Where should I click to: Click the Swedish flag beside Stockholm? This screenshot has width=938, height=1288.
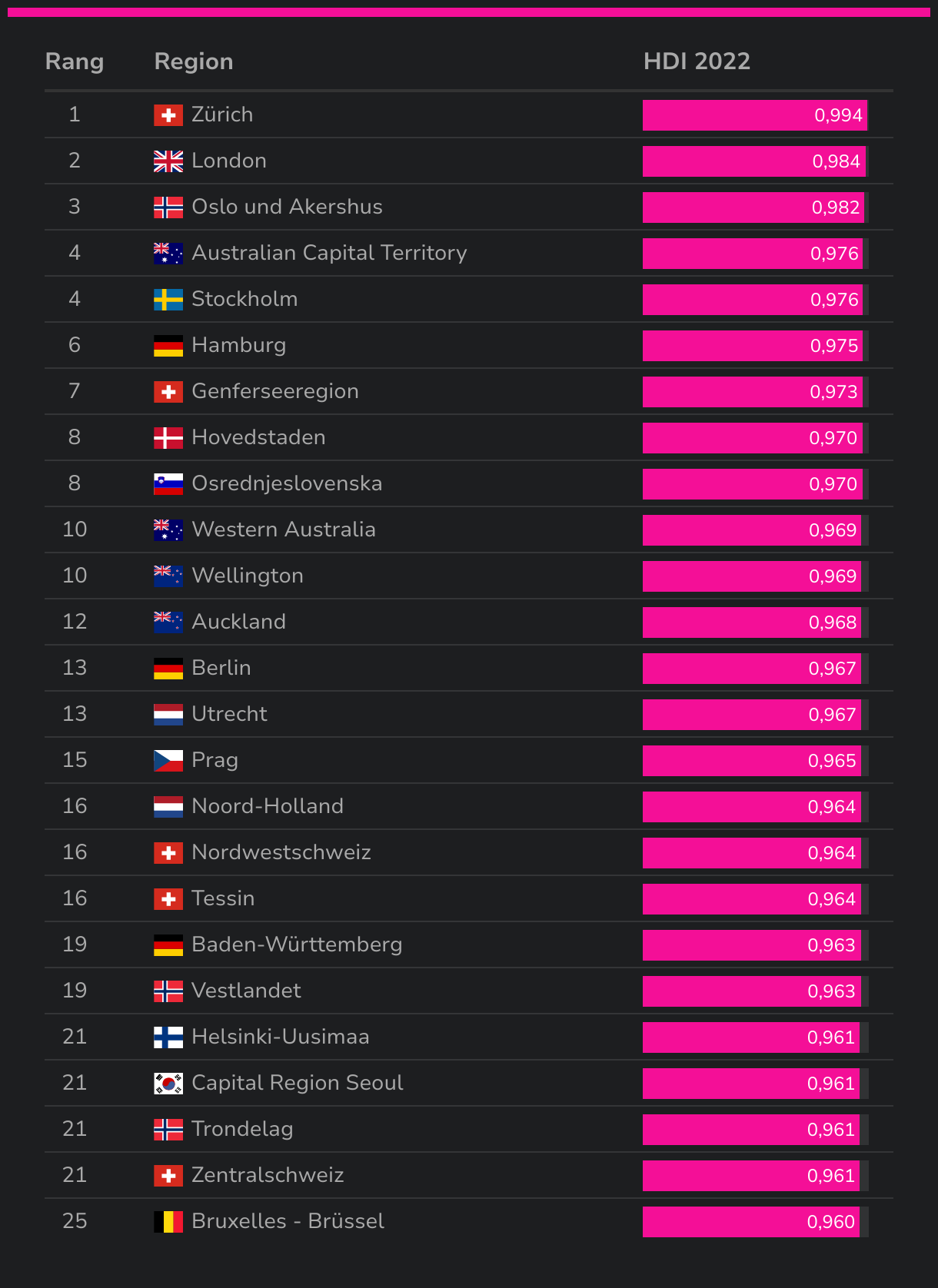coord(168,300)
